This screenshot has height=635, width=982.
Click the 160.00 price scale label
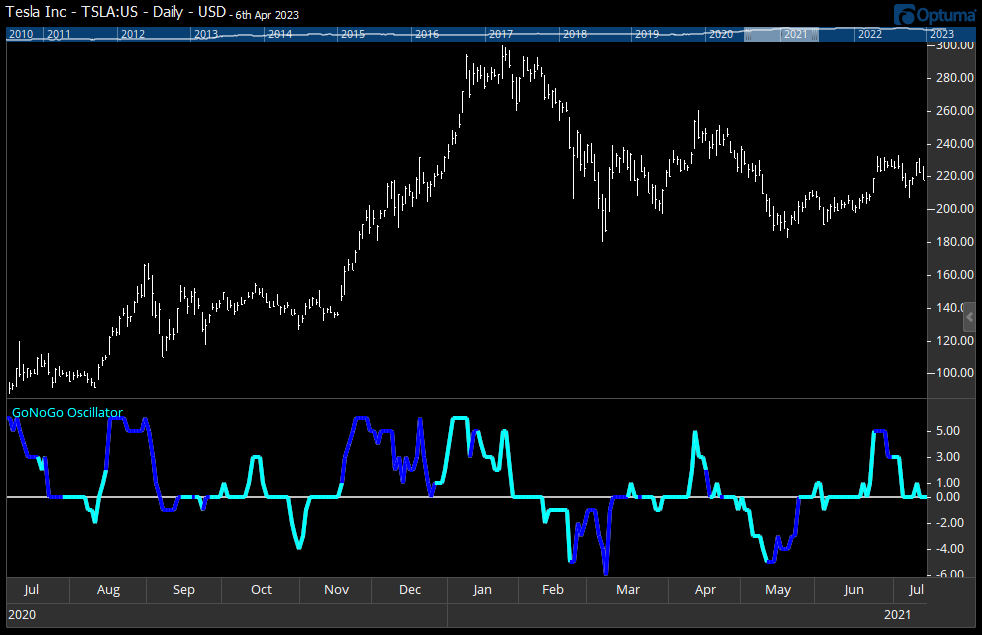click(955, 275)
